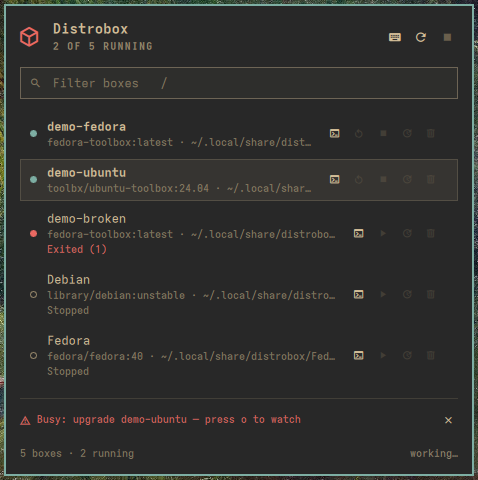
Task: Delete the Debian box
Action: click(x=431, y=294)
